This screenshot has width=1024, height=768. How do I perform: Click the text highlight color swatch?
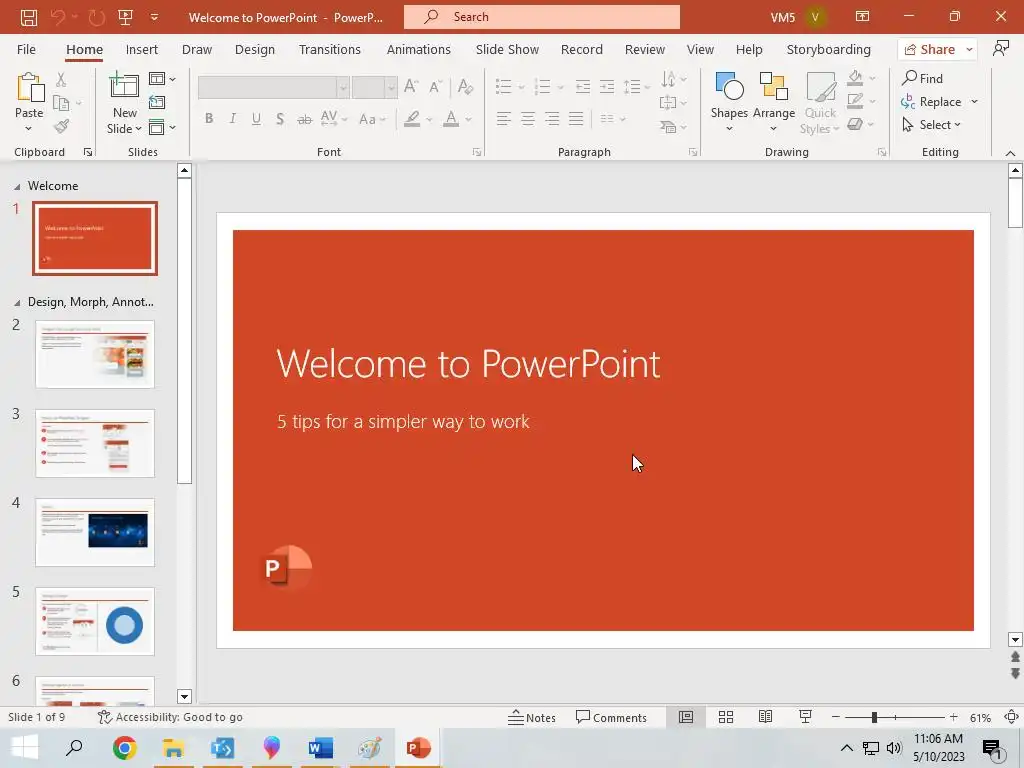click(411, 118)
